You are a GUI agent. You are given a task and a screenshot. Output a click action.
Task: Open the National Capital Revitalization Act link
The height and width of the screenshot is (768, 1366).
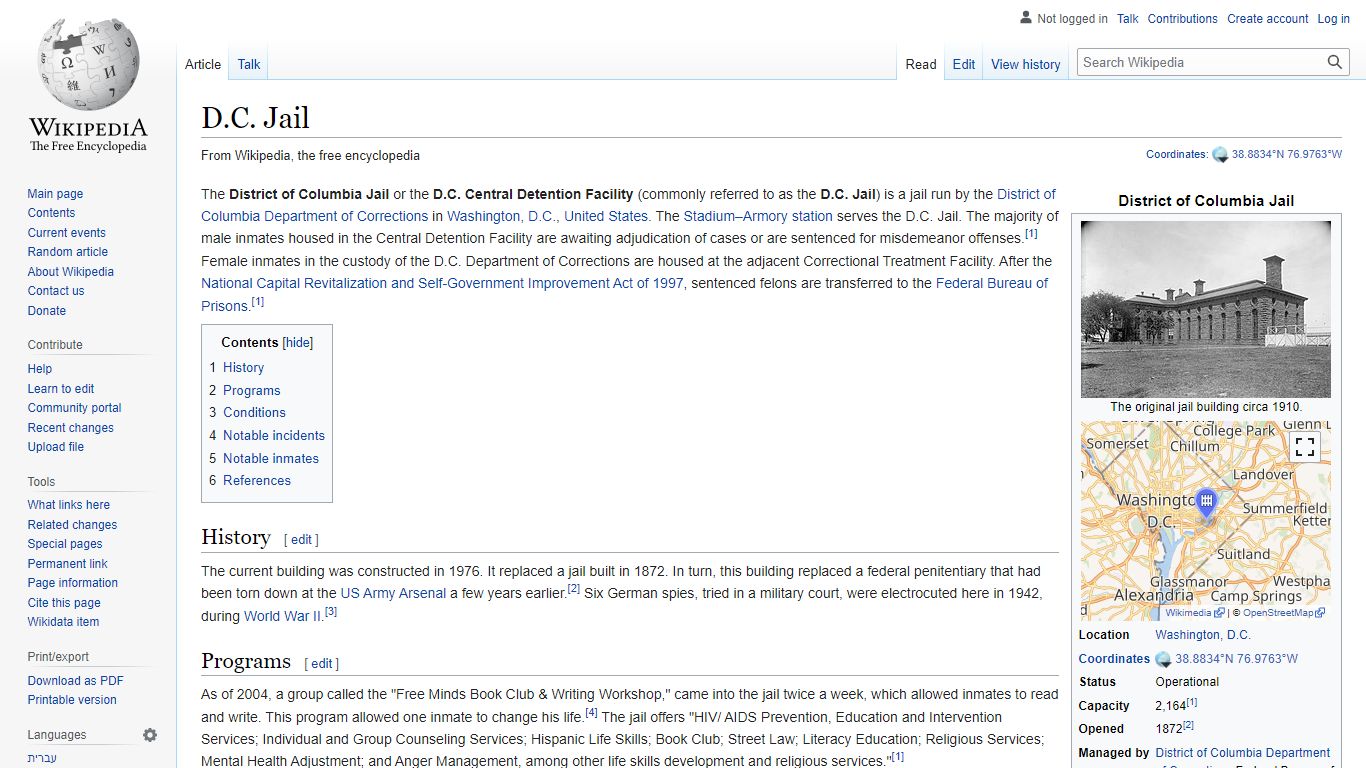[x=442, y=283]
